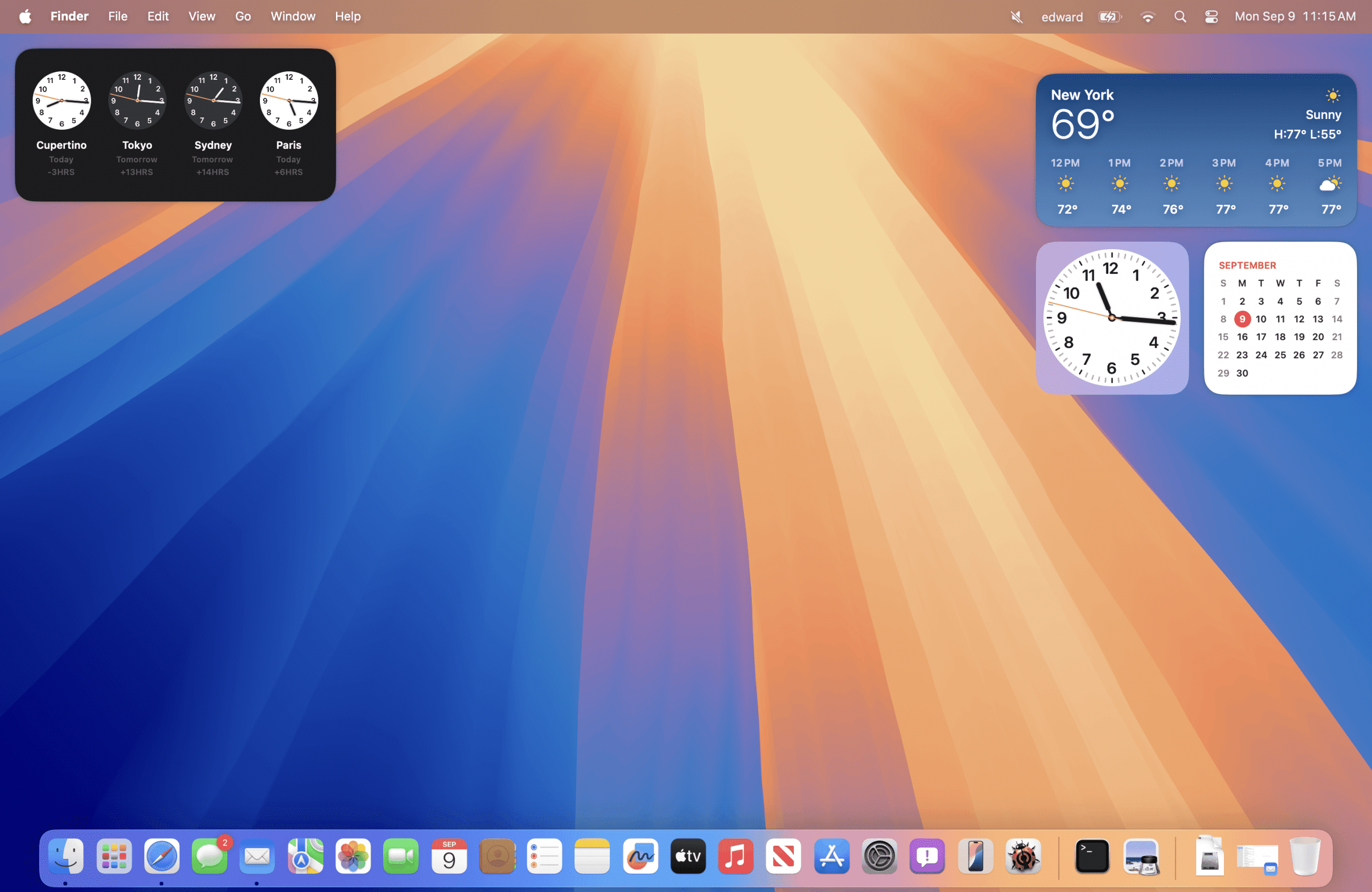Open the View menu
The width and height of the screenshot is (1372, 892).
coord(202,16)
